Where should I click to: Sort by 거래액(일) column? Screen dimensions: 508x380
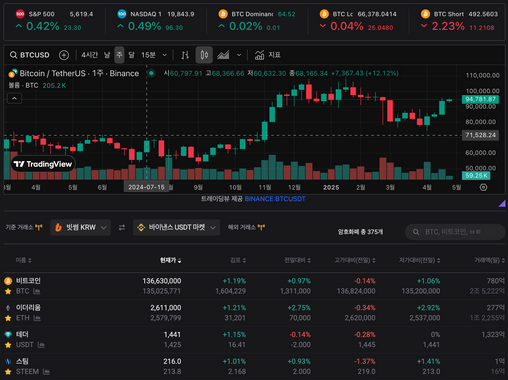(x=490, y=260)
